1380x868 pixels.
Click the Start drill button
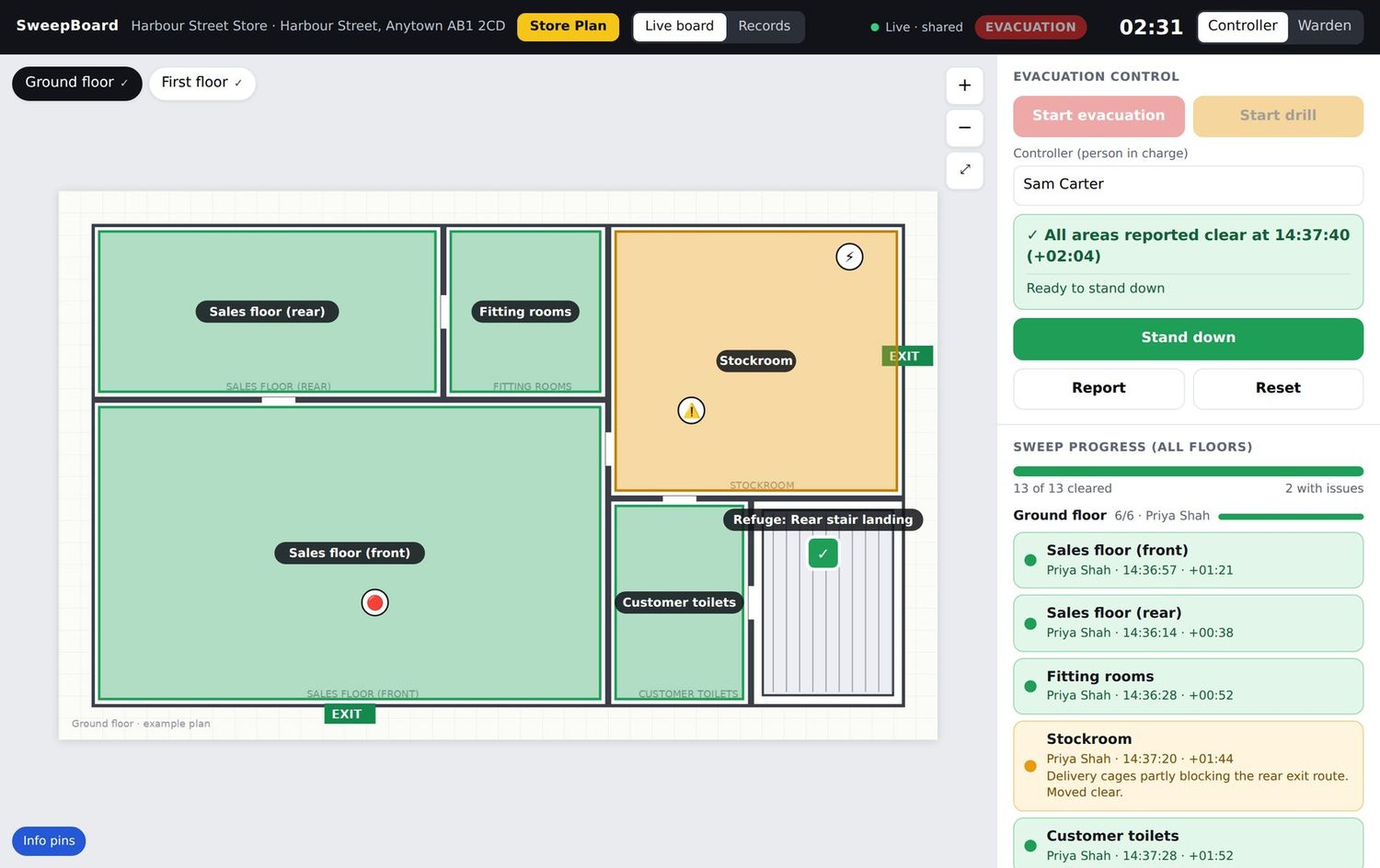click(x=1278, y=116)
